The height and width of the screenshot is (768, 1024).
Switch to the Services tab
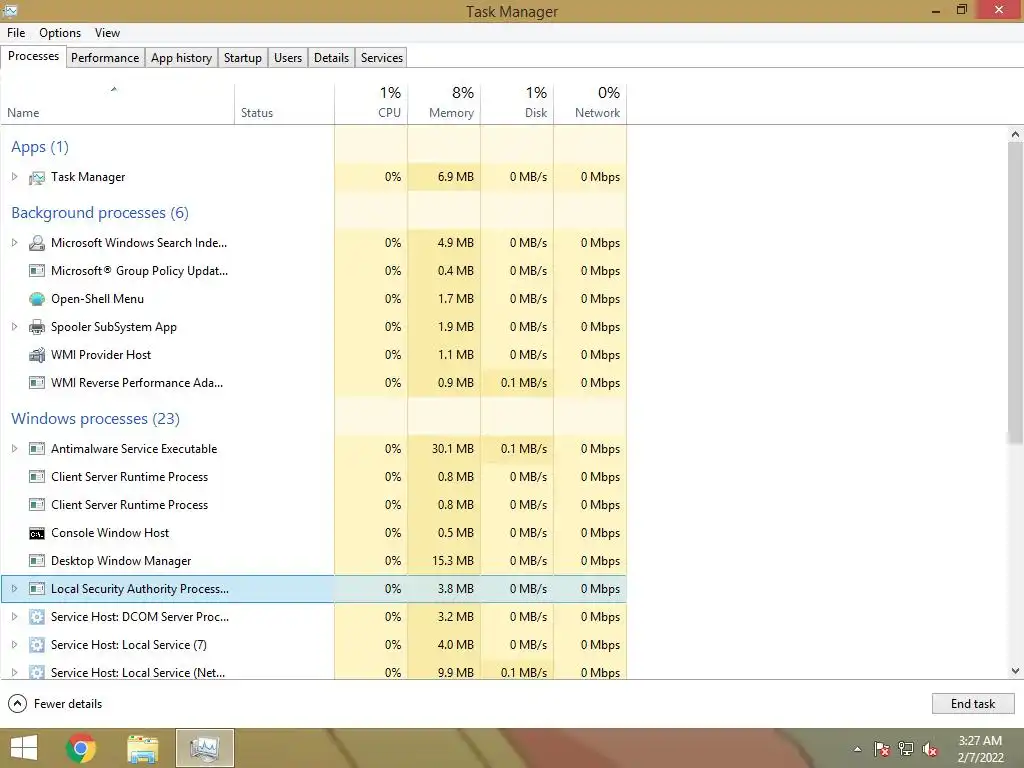[x=382, y=57]
